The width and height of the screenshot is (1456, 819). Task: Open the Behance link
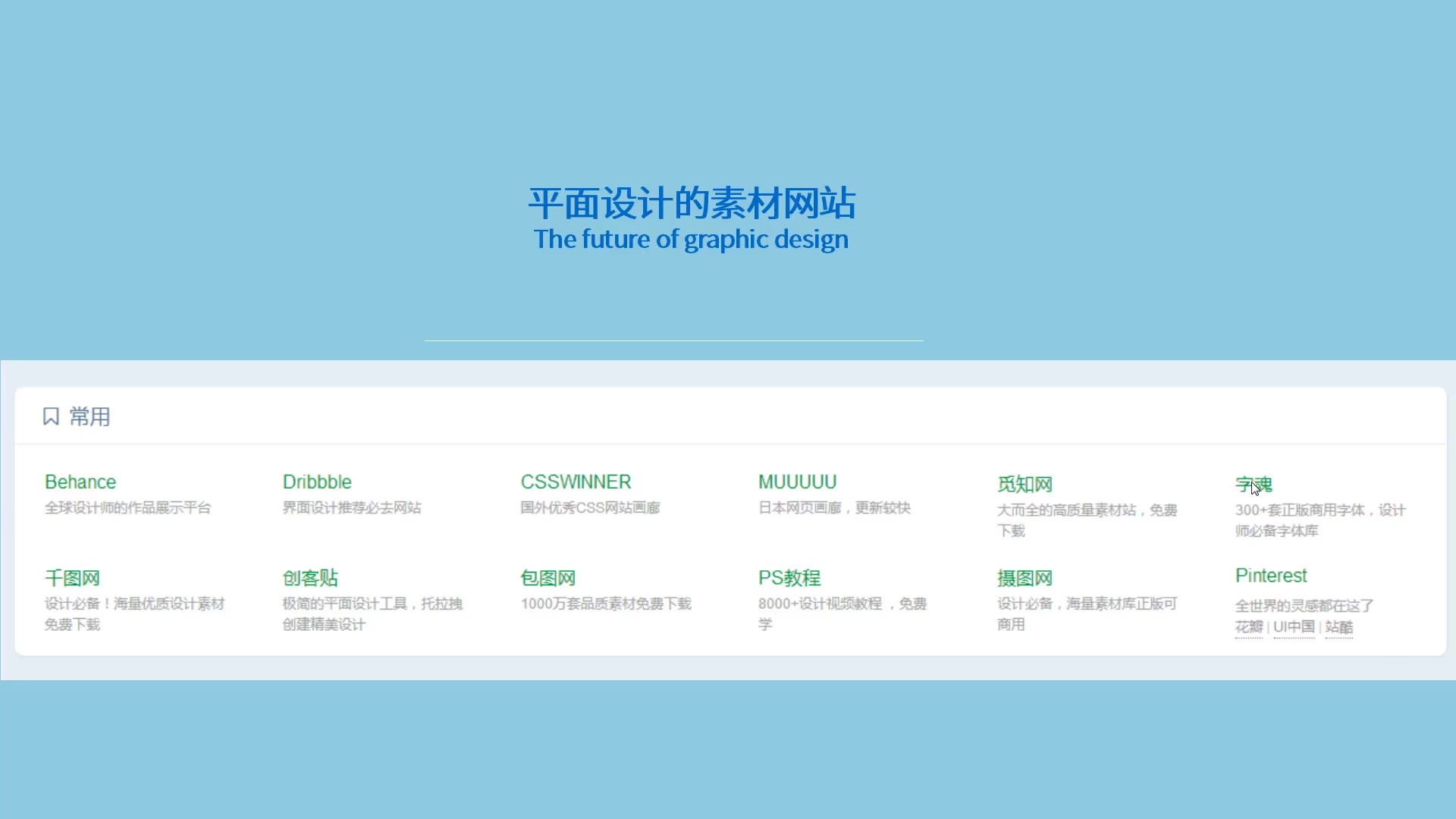[80, 482]
